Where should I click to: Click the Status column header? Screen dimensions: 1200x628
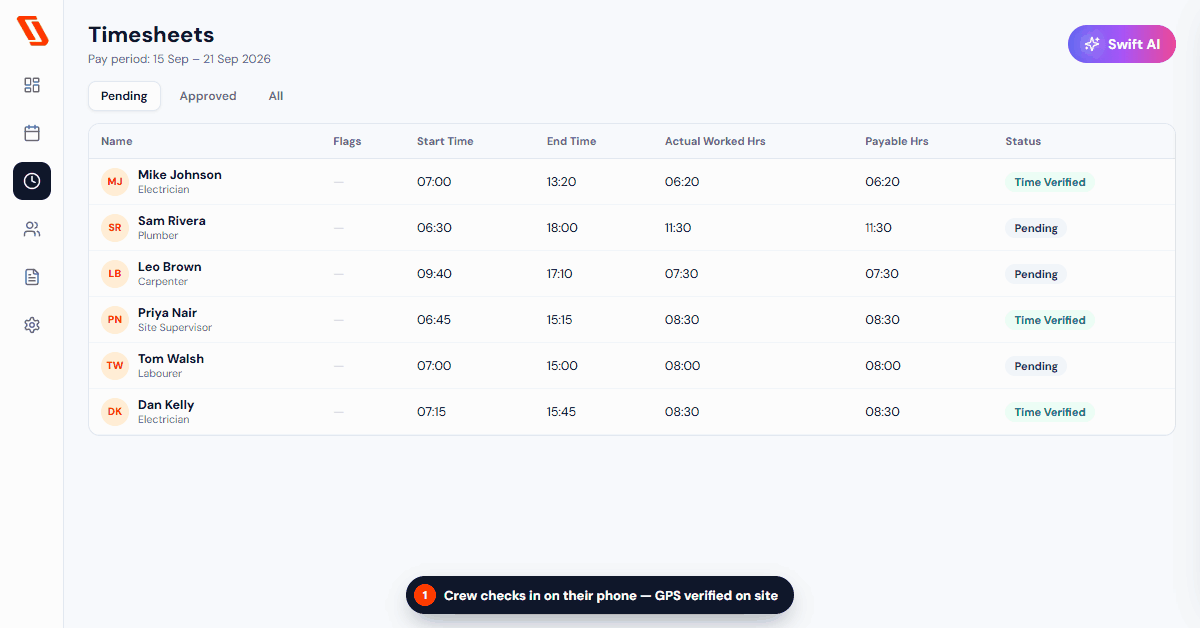click(1023, 141)
